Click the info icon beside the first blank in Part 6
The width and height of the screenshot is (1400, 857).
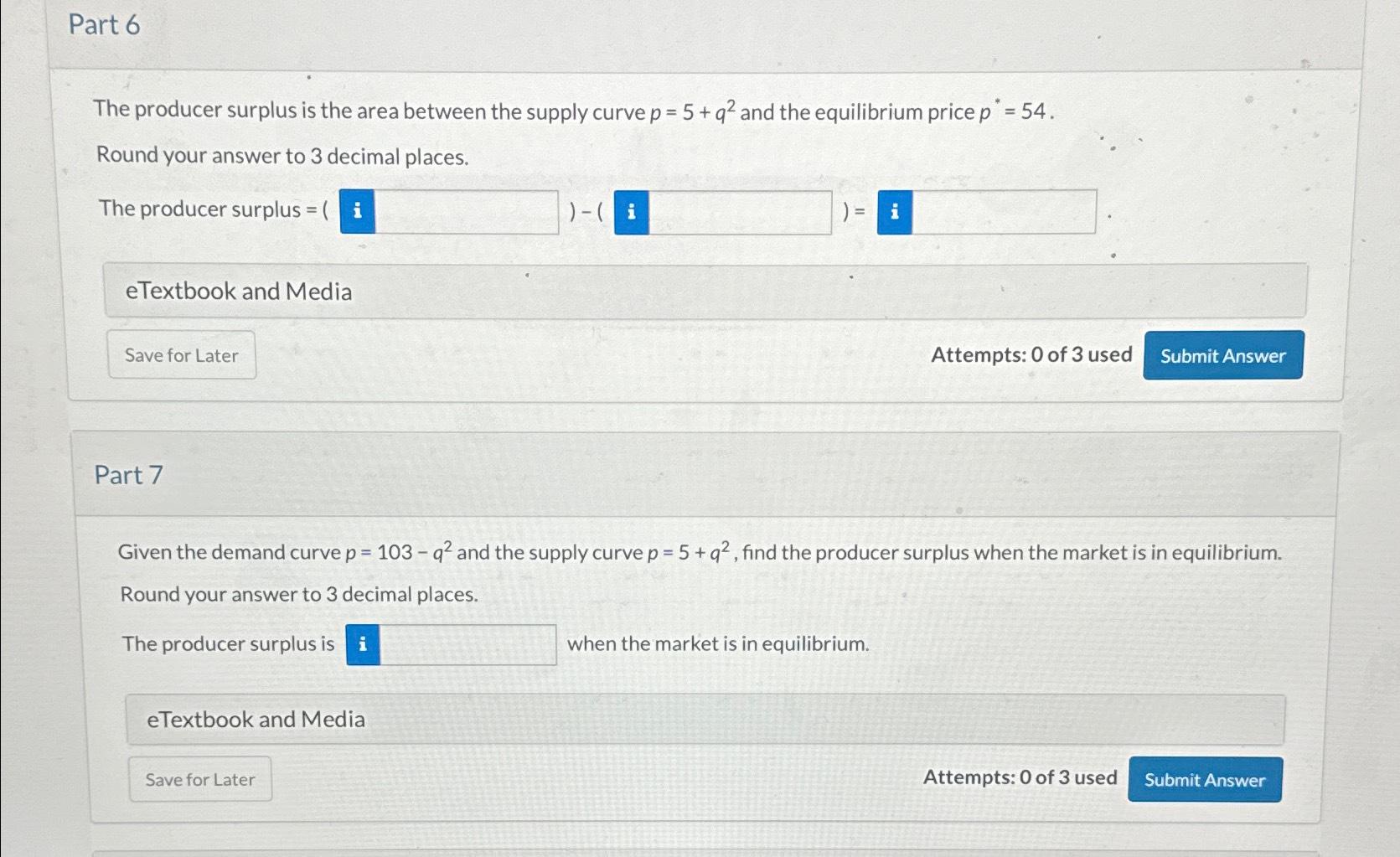click(x=357, y=212)
